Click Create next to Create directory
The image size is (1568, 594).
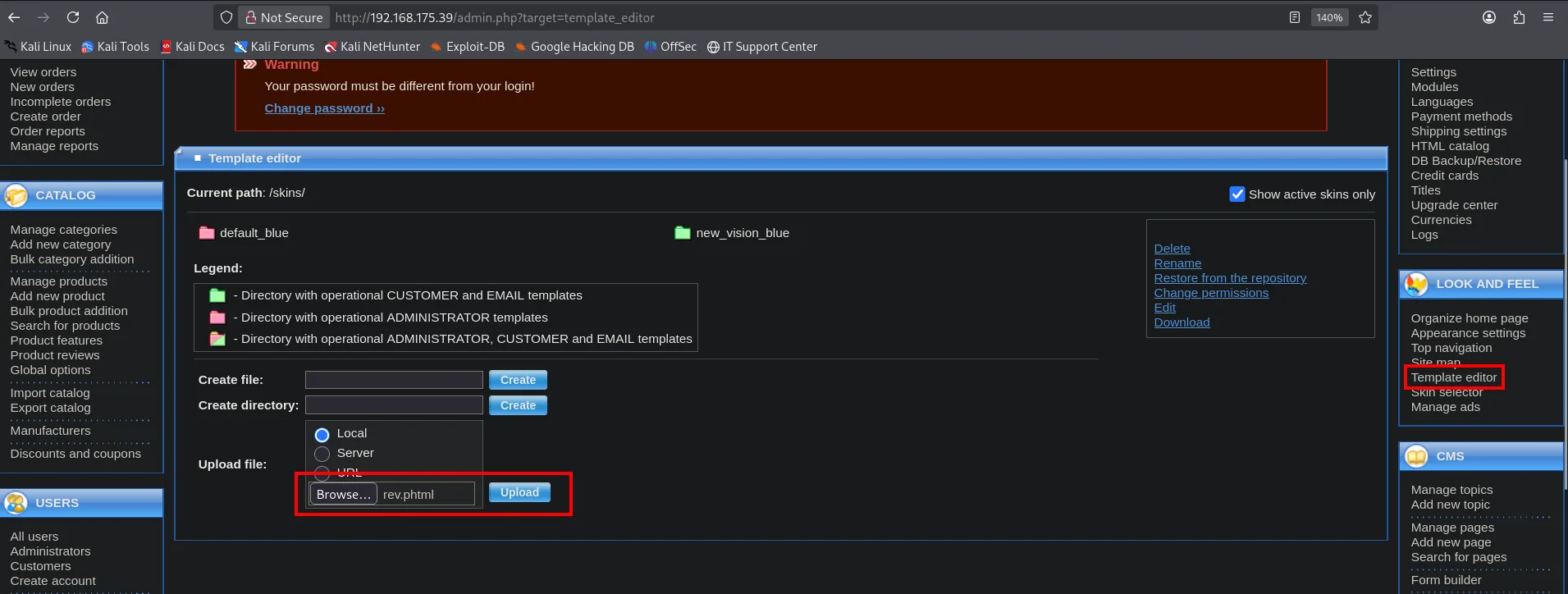pos(518,405)
